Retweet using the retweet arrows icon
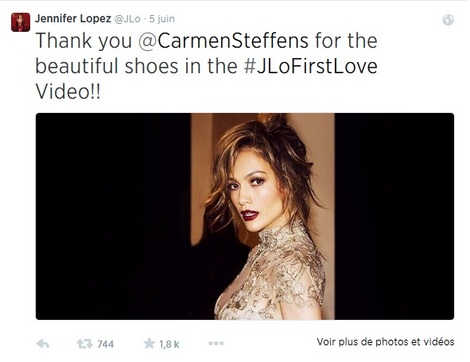 pos(85,344)
